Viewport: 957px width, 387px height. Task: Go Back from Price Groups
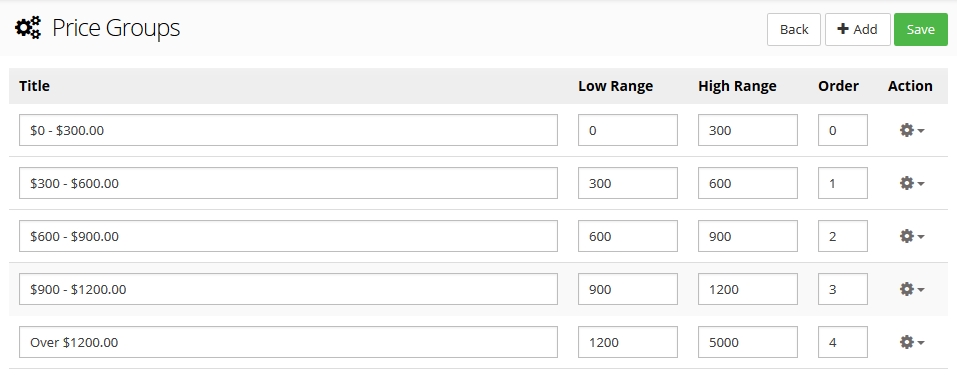tap(793, 29)
